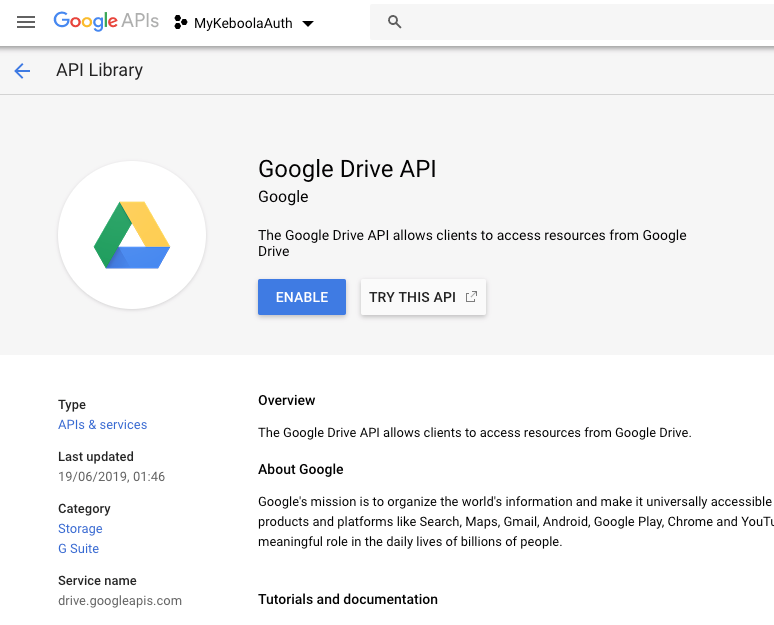Click the Service name label
Image resolution: width=774 pixels, height=625 pixels.
point(97,581)
